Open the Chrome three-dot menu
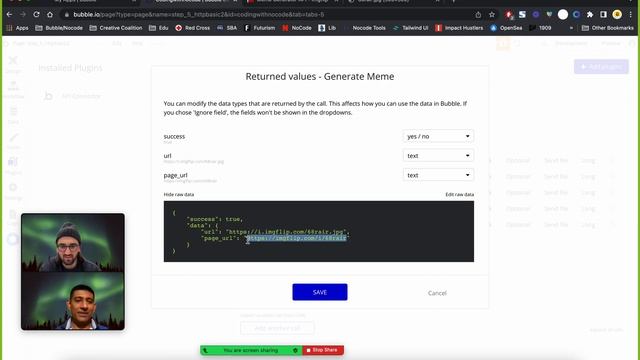The image size is (640, 360). click(x=631, y=15)
